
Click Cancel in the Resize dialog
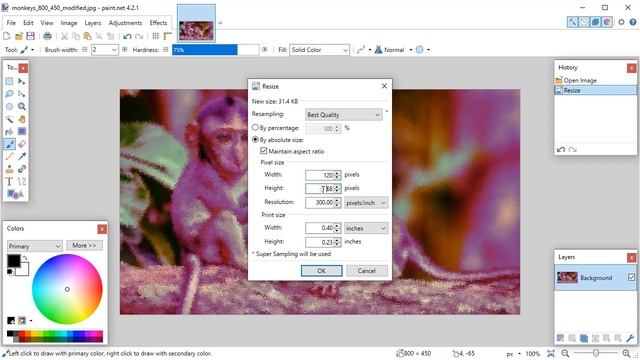[x=367, y=271]
